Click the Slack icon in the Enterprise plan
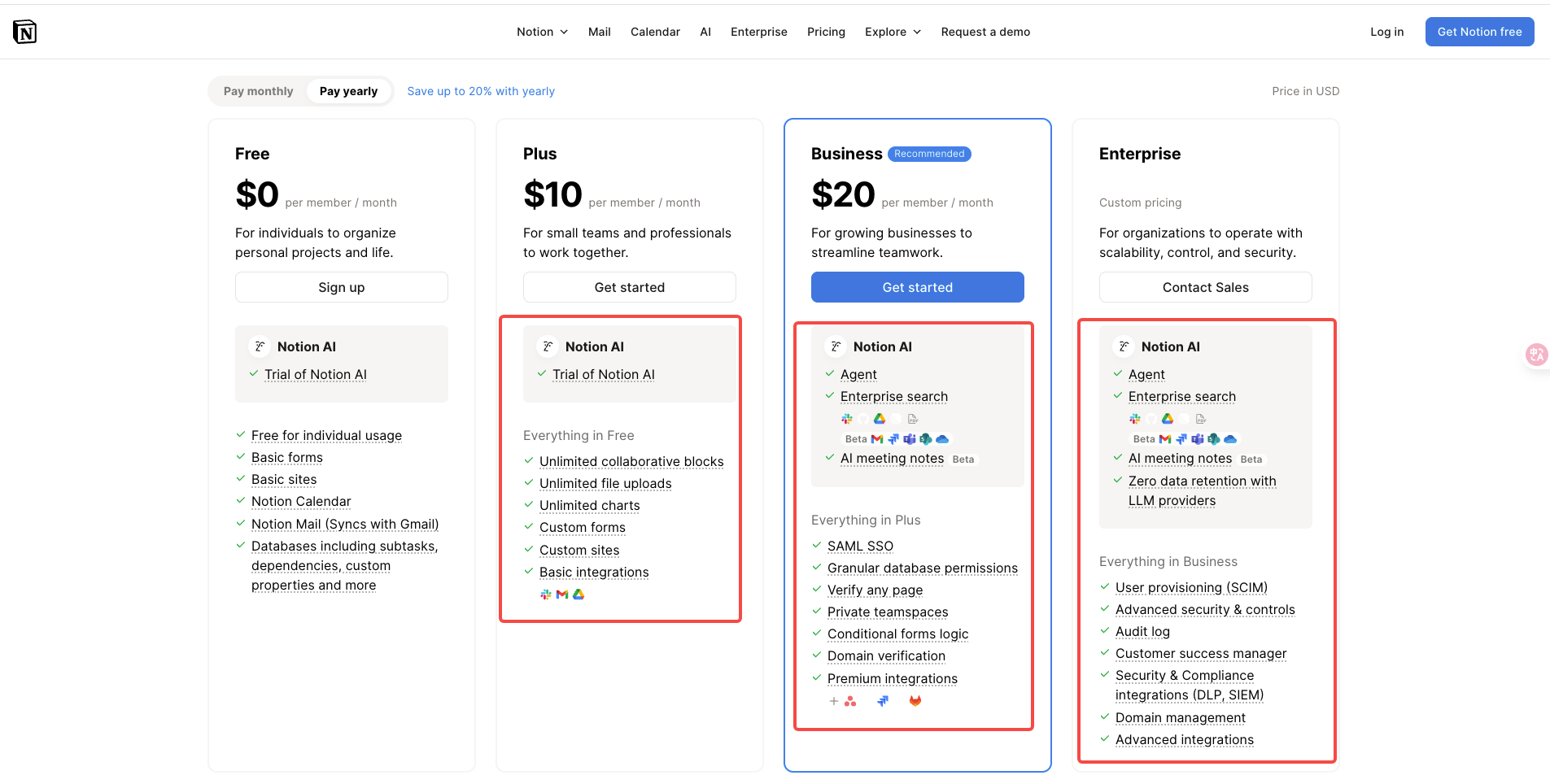This screenshot has height=784, width=1550. click(1135, 419)
